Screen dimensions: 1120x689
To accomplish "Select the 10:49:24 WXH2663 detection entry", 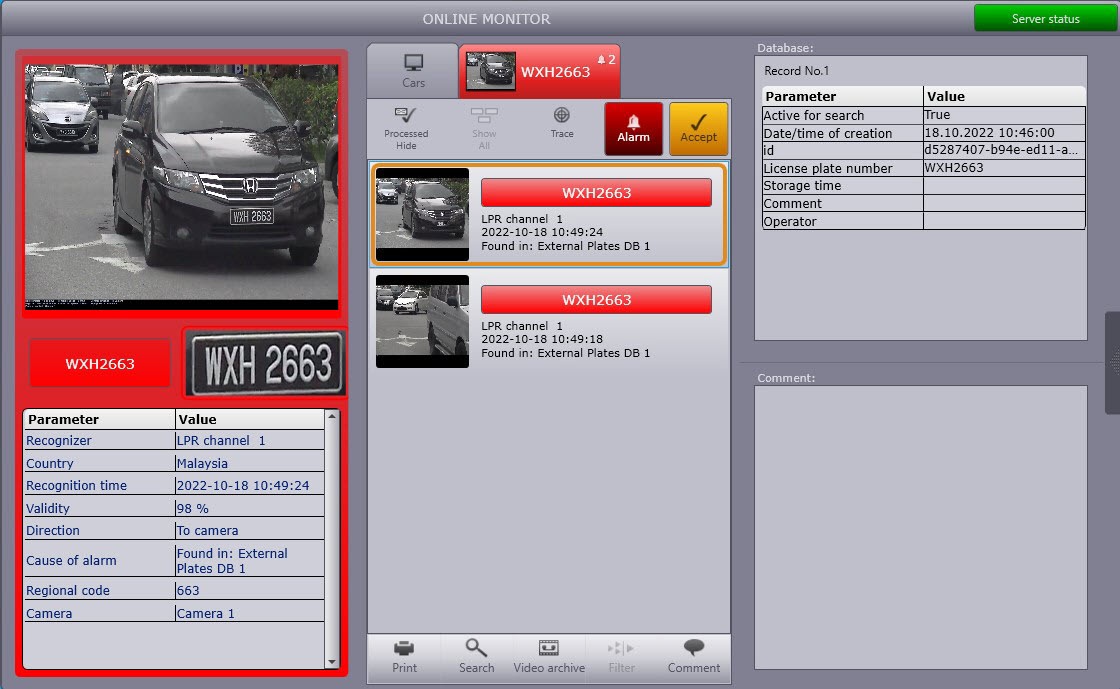I will (x=549, y=214).
